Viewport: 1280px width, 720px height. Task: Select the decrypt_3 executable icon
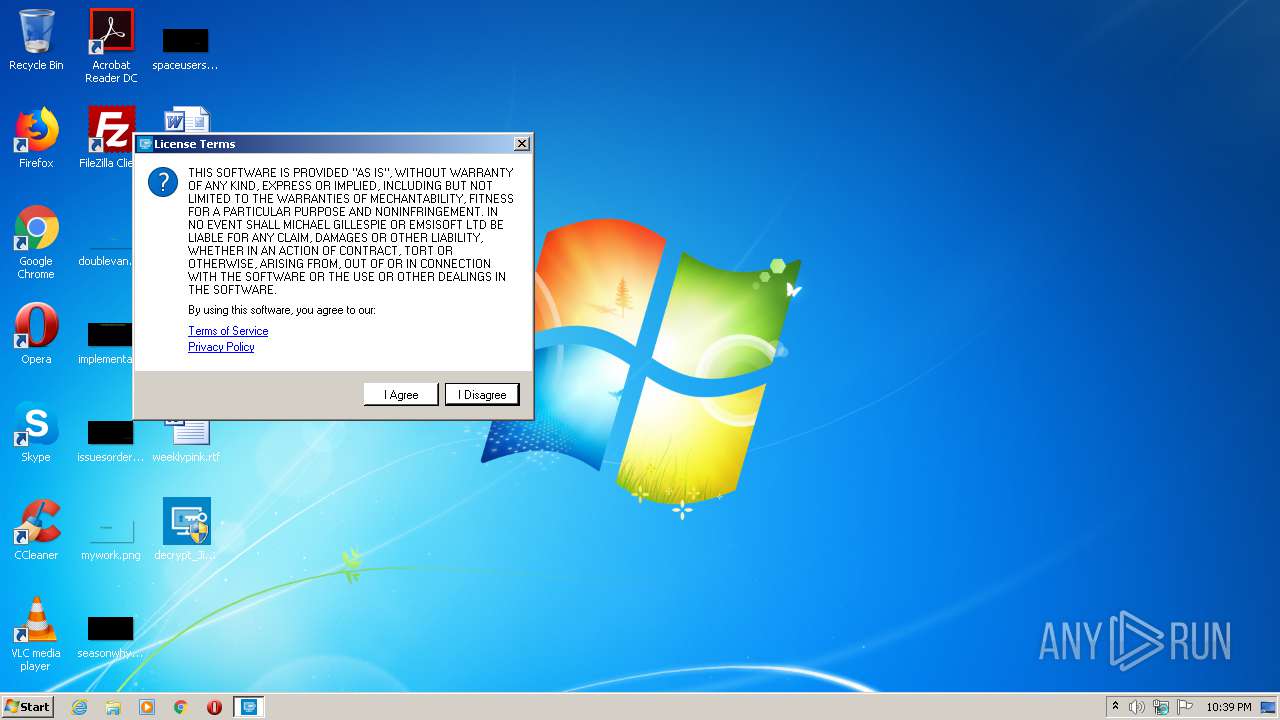[x=187, y=529]
